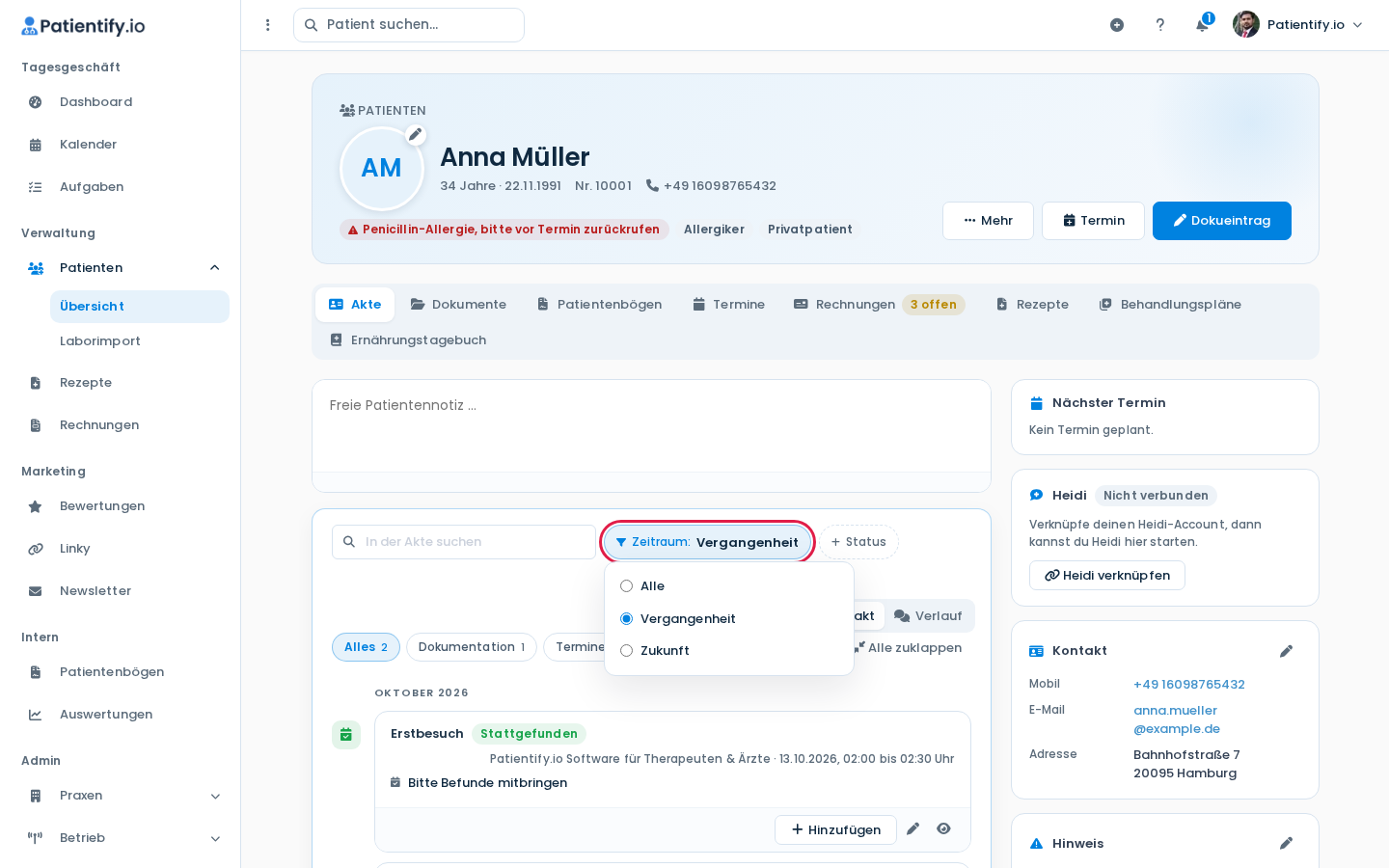Switch to the Verlauf view
Screen dimensions: 1389x868
(928, 616)
